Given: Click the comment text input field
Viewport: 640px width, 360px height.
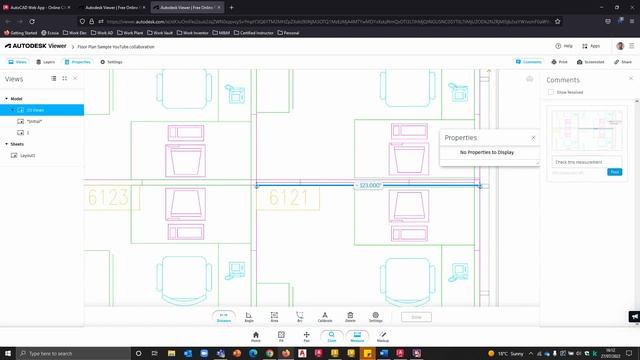Looking at the screenshot, I should [587, 162].
